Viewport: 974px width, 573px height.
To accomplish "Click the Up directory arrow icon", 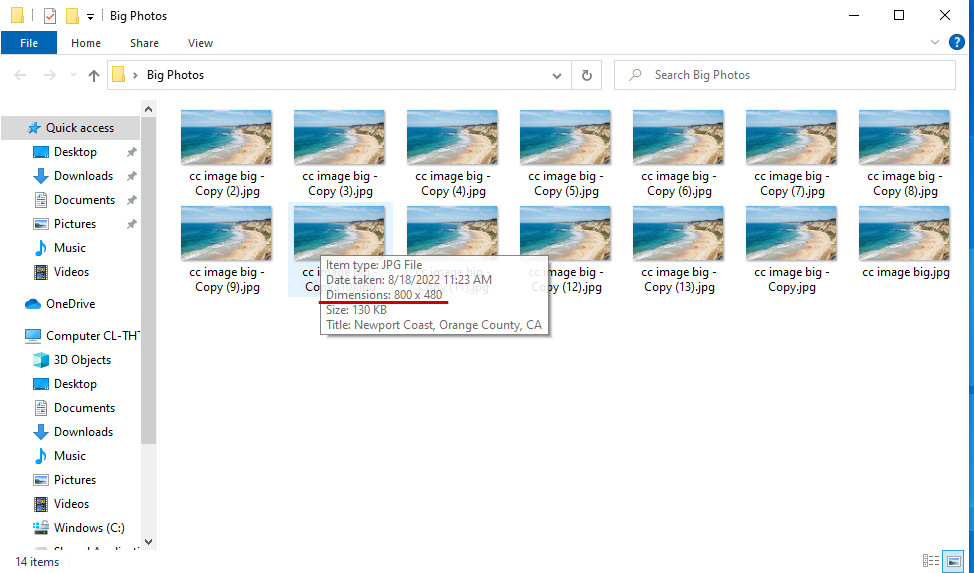I will [94, 75].
